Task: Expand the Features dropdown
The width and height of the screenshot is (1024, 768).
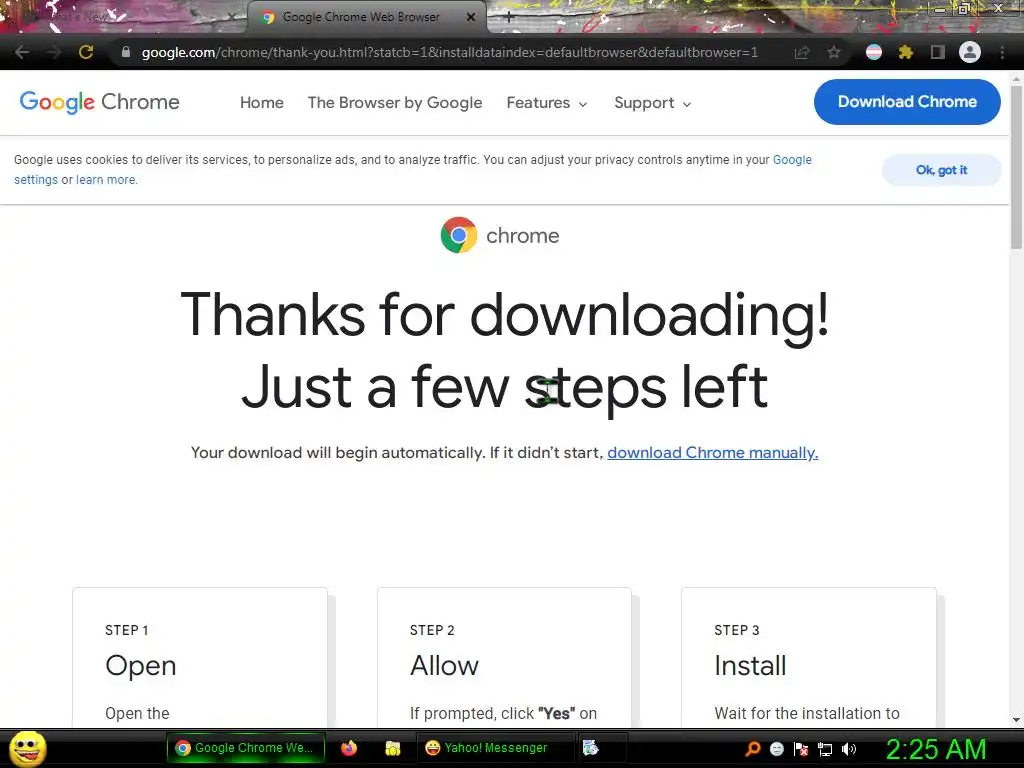Action: 547,103
